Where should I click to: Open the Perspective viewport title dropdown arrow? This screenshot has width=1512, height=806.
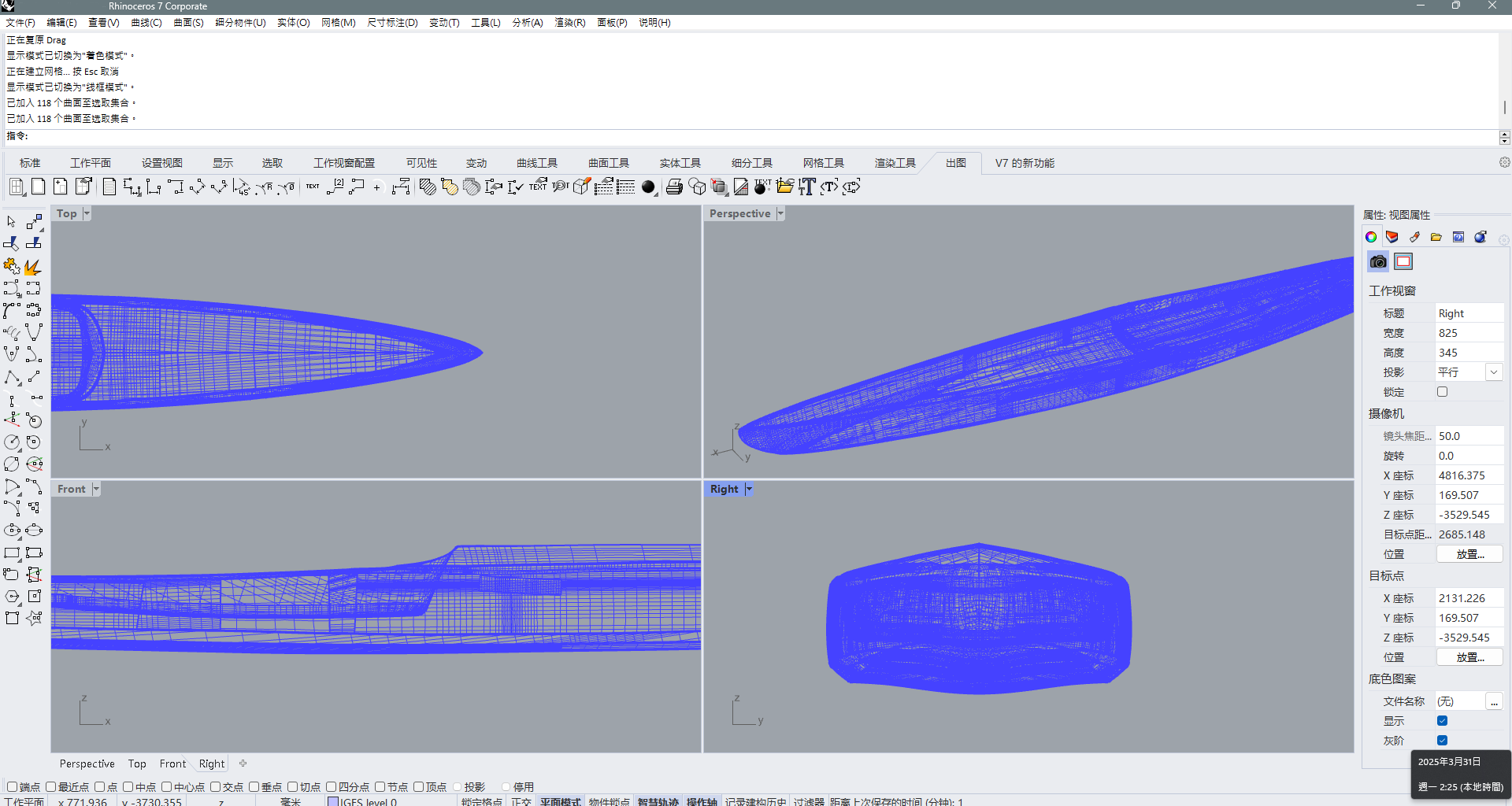pos(780,213)
